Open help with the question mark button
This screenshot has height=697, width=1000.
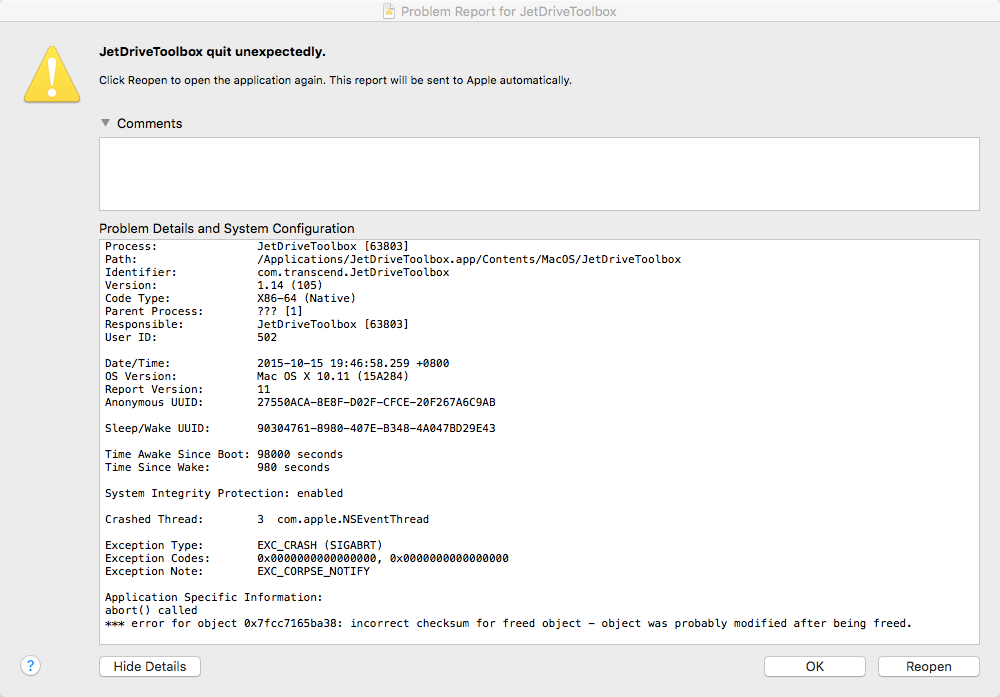(x=31, y=666)
